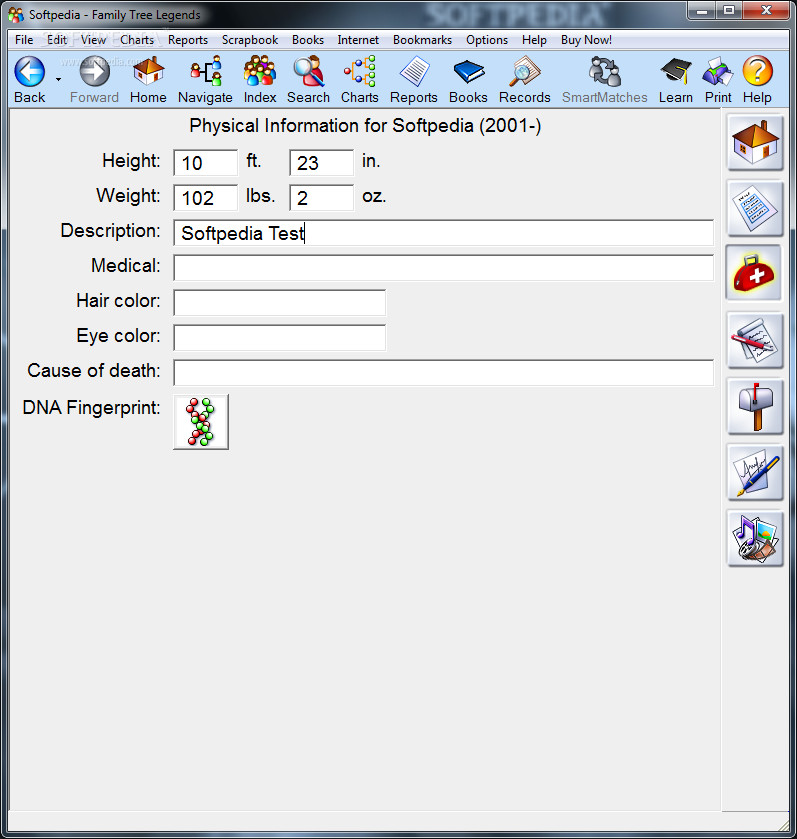797x839 pixels.
Task: Open the Bookmarks menu
Action: (423, 40)
